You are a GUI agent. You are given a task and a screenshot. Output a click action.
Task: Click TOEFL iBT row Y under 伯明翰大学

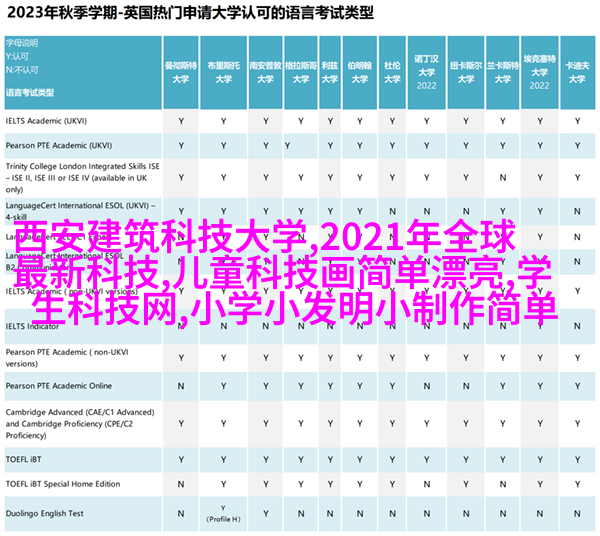click(x=360, y=459)
